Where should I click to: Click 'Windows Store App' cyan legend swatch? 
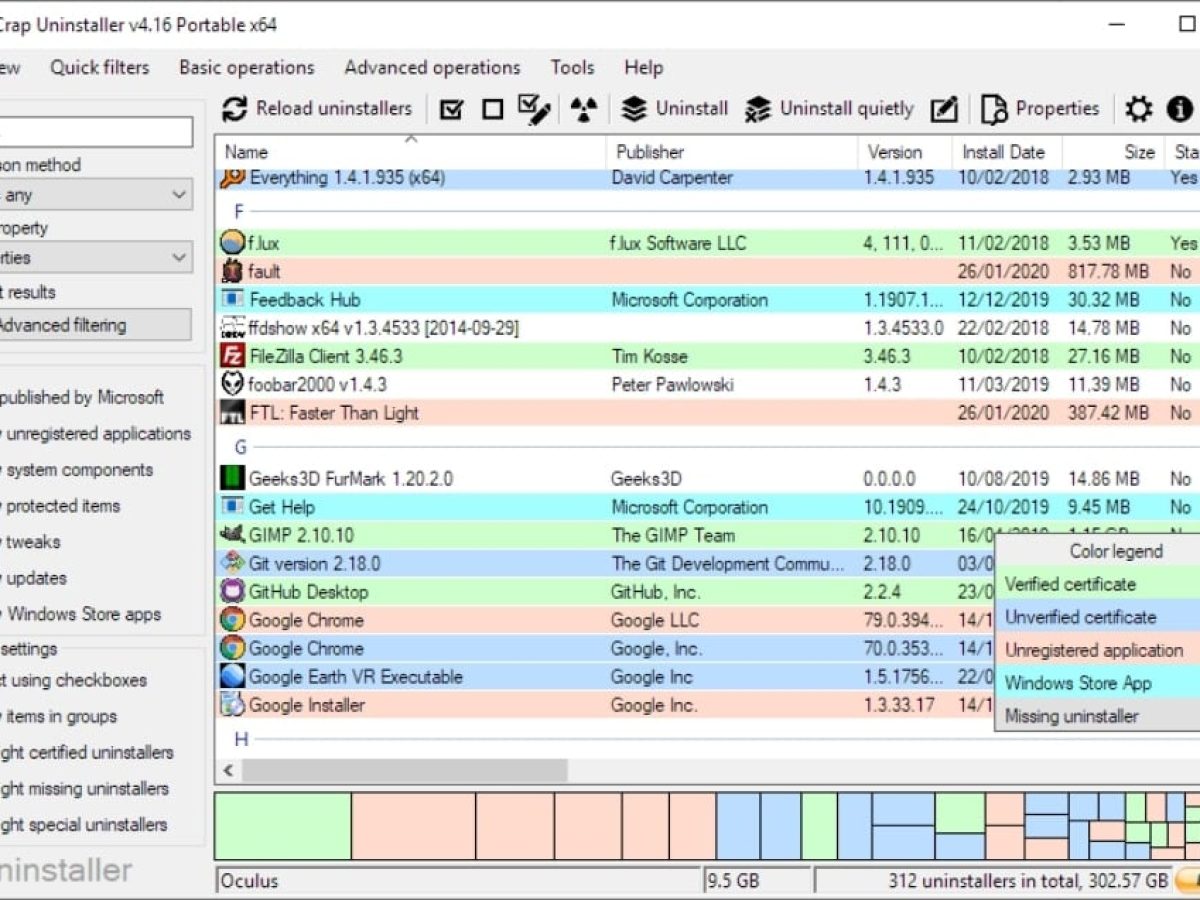(x=1078, y=683)
